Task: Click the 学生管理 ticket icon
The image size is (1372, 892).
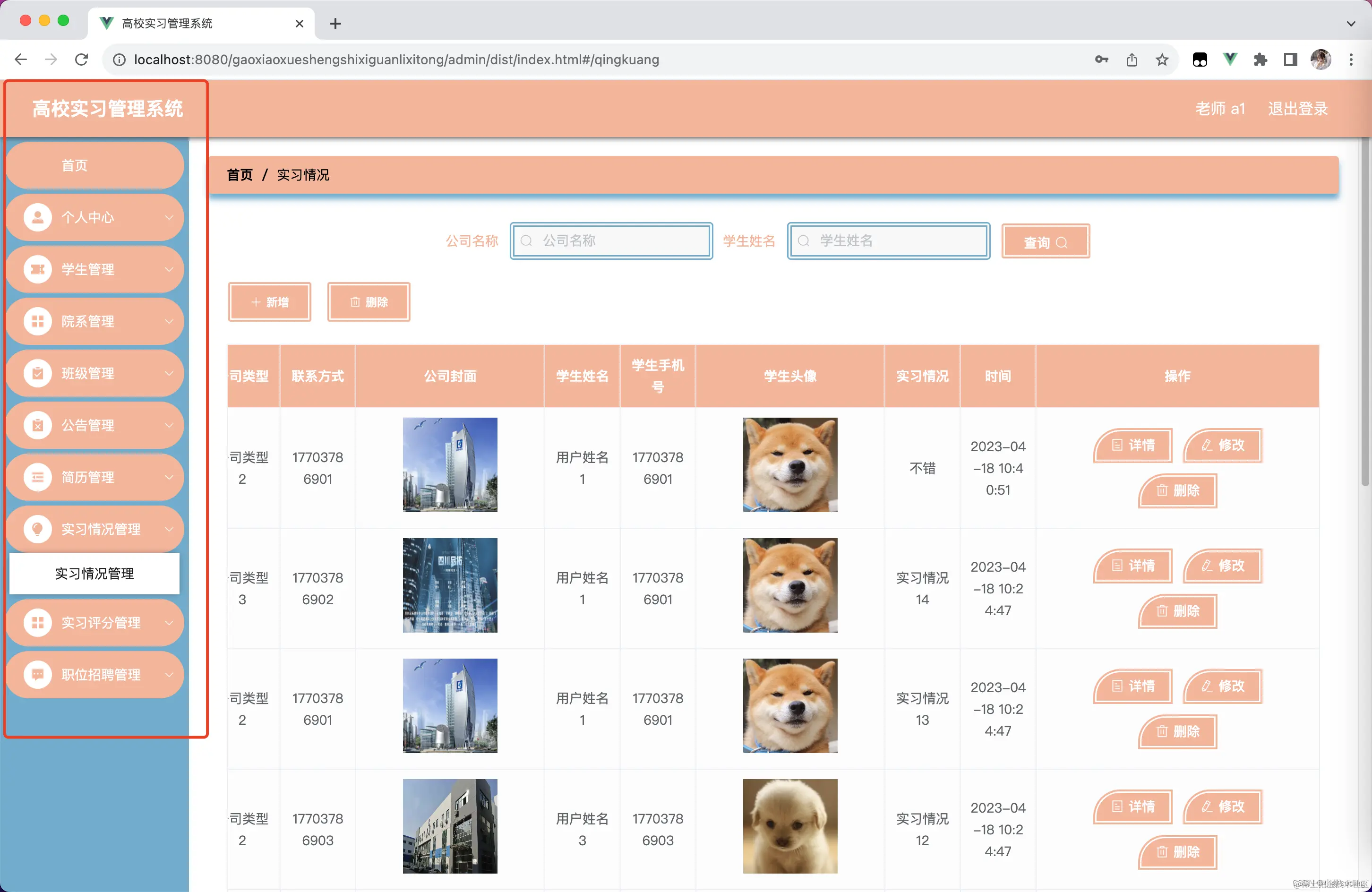Action: (x=37, y=269)
